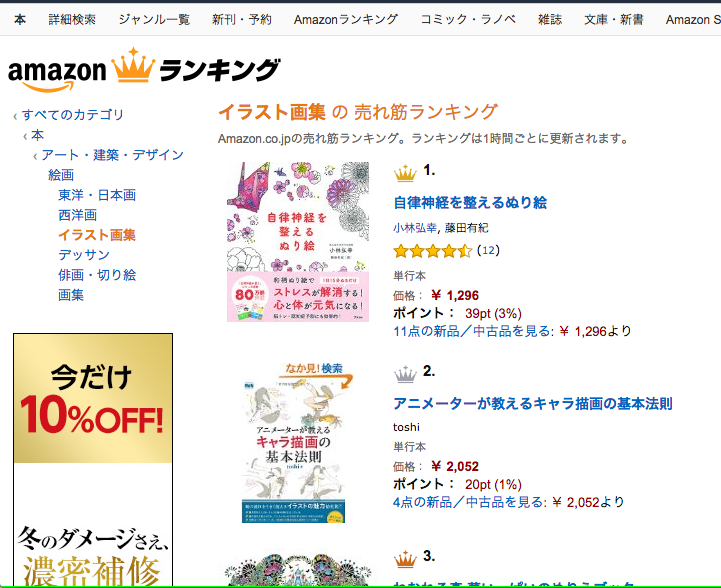Click the bronze crown beside rank 3
This screenshot has width=721, height=588.
coord(405,559)
